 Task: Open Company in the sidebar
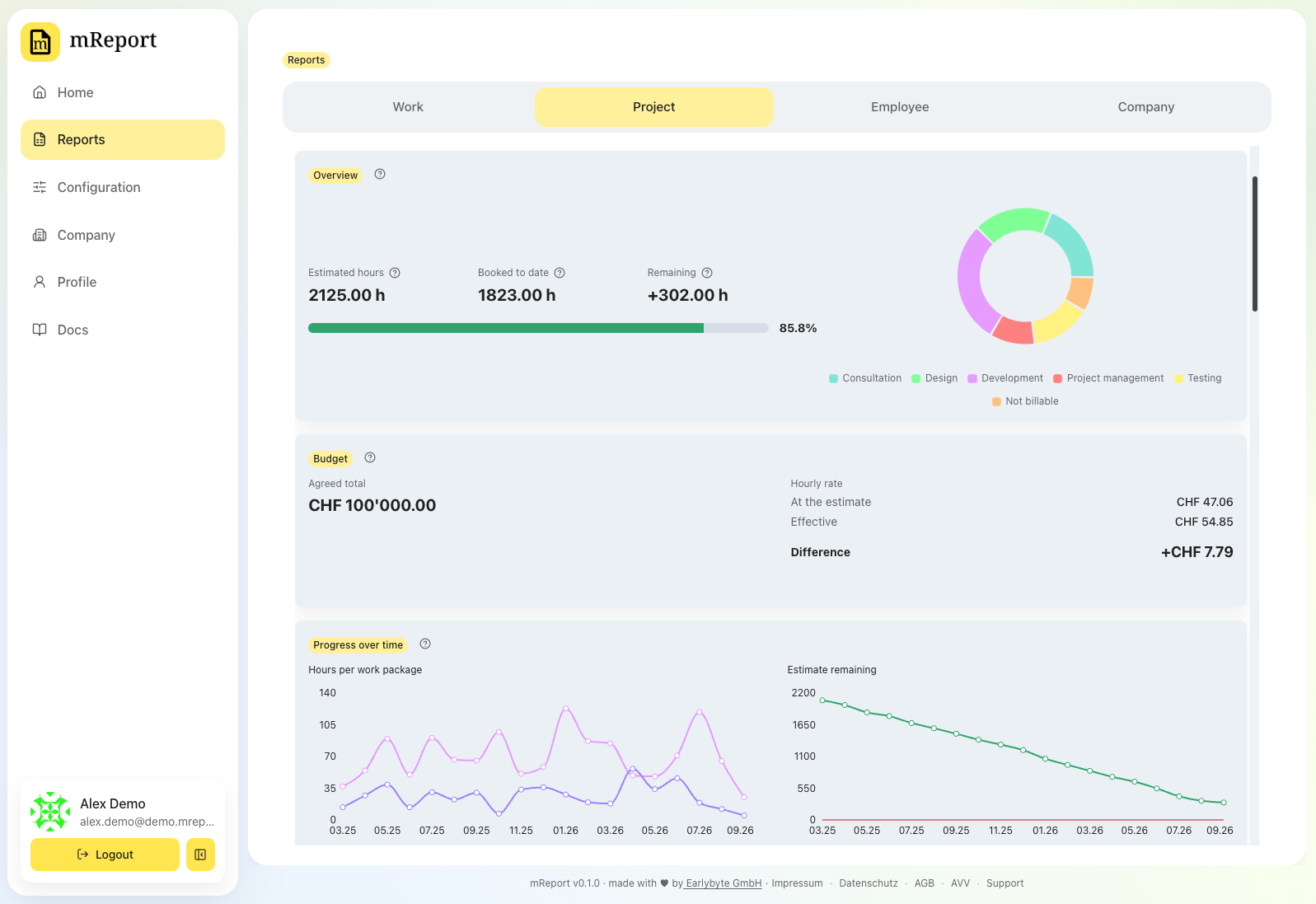coord(123,235)
